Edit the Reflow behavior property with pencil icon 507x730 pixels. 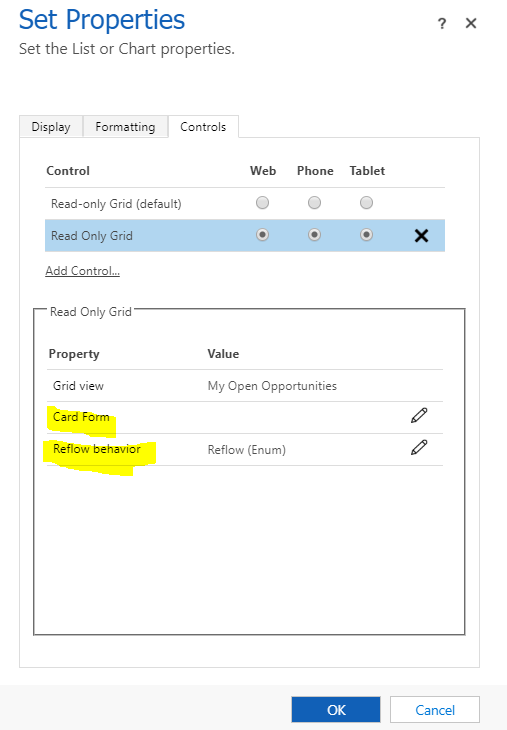419,447
